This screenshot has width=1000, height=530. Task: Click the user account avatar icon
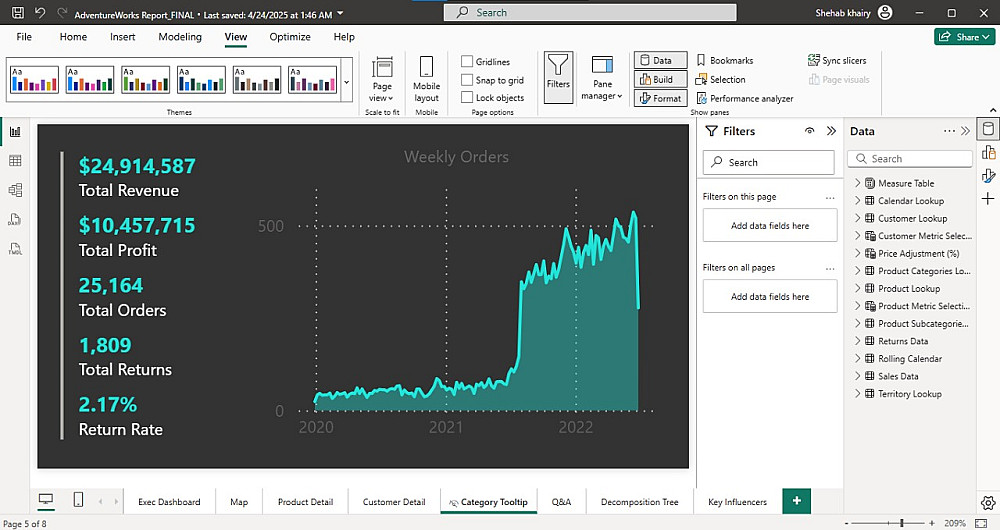885,12
